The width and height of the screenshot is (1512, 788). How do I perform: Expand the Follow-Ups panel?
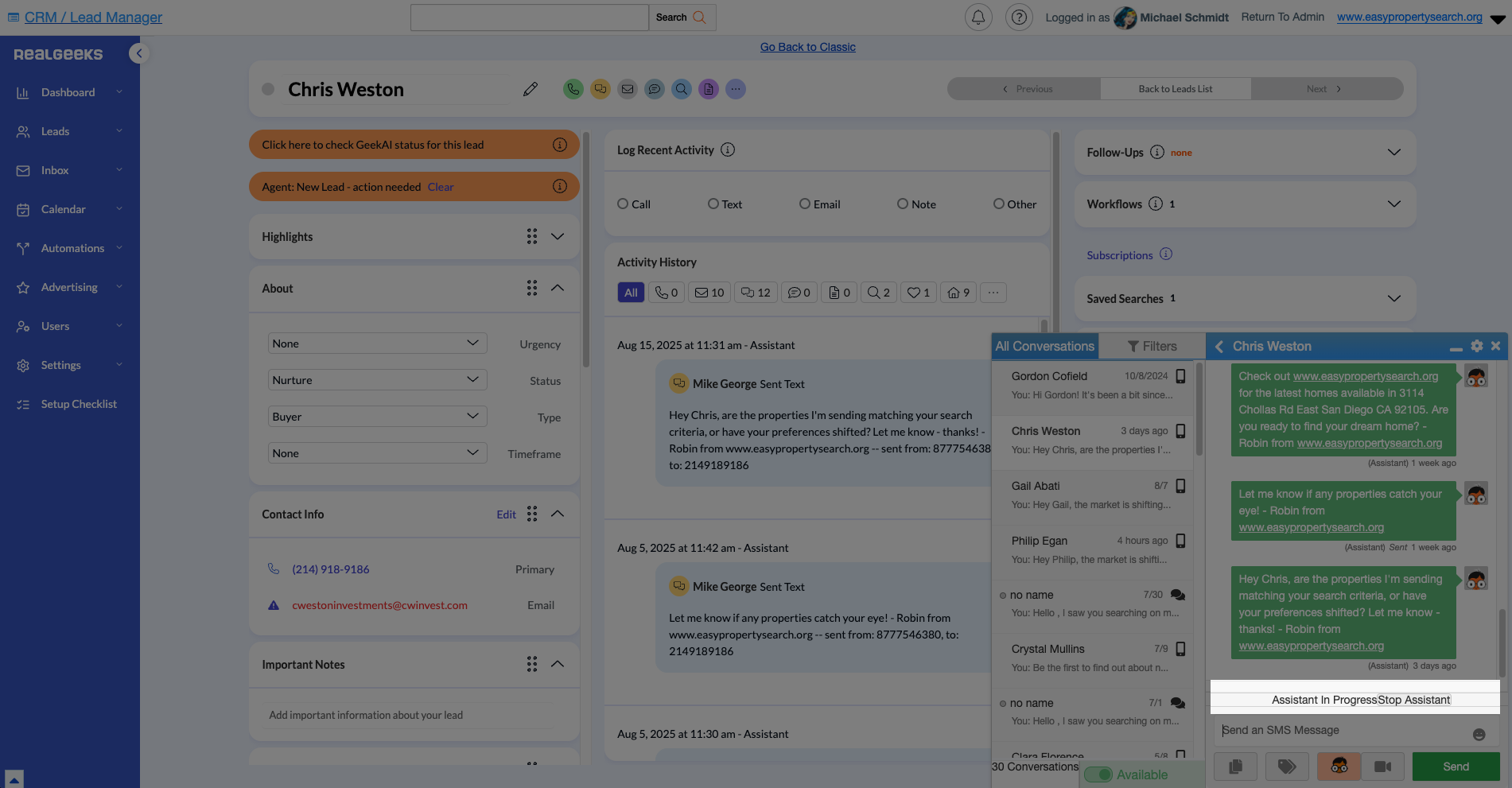pyautogui.click(x=1394, y=152)
